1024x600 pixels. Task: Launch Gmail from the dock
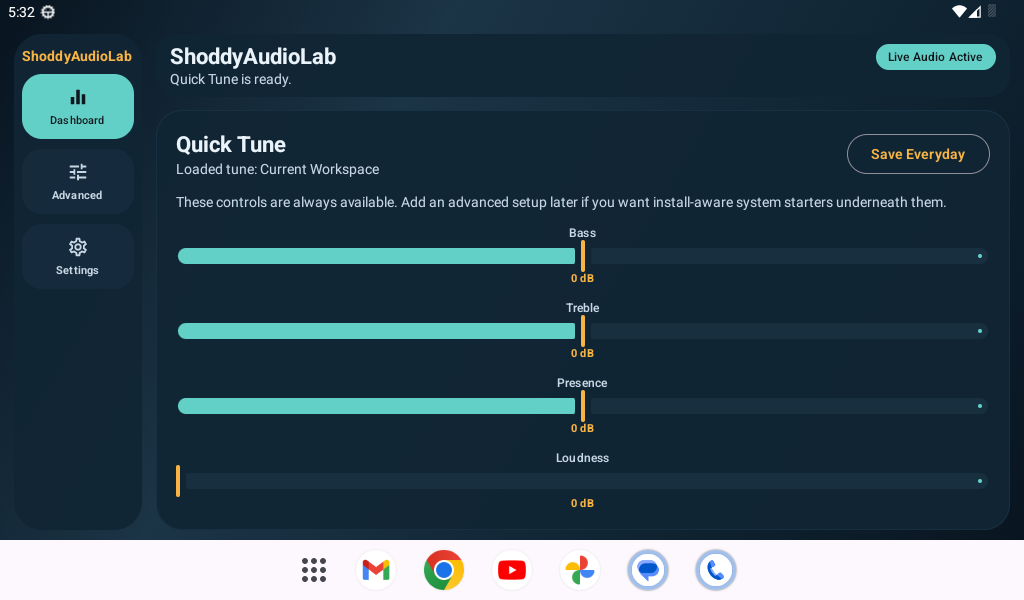pos(375,570)
